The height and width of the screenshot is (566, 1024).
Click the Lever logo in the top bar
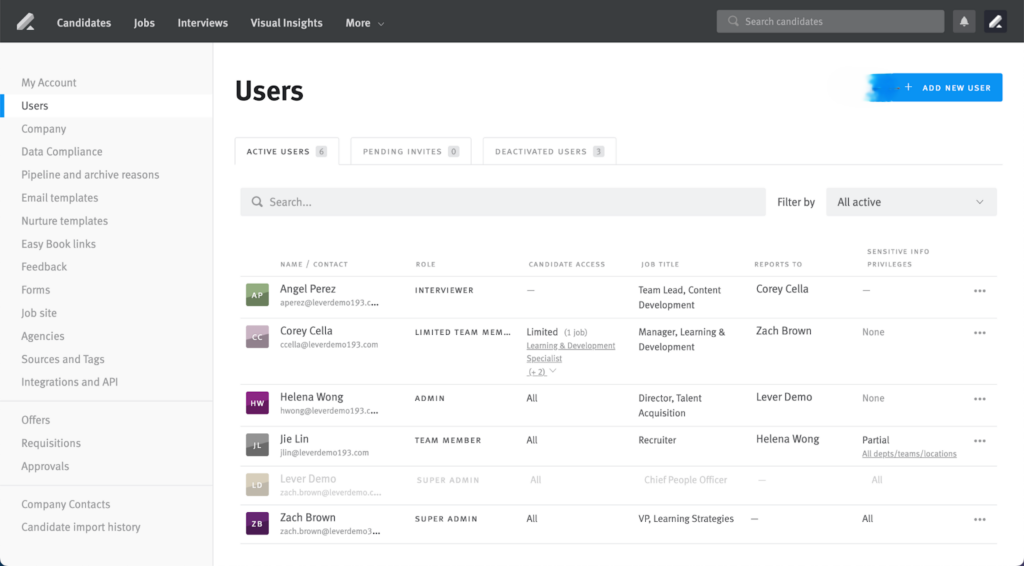(x=25, y=22)
